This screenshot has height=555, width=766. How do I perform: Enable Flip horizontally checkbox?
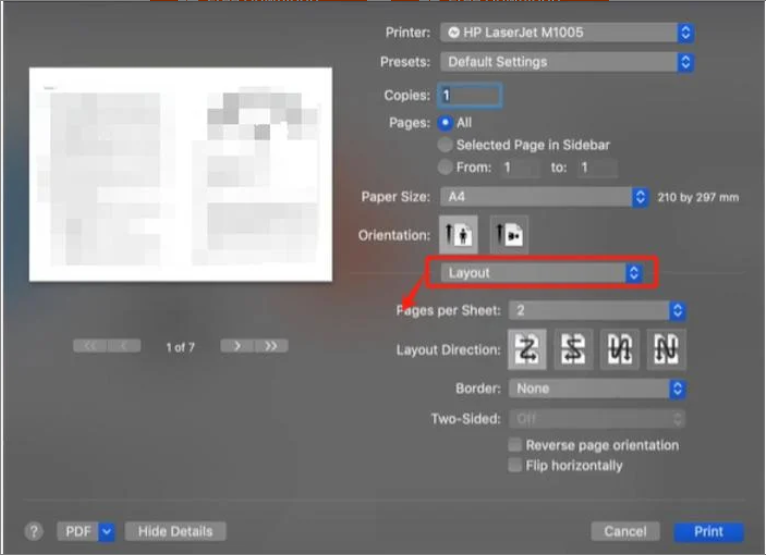[x=515, y=466]
